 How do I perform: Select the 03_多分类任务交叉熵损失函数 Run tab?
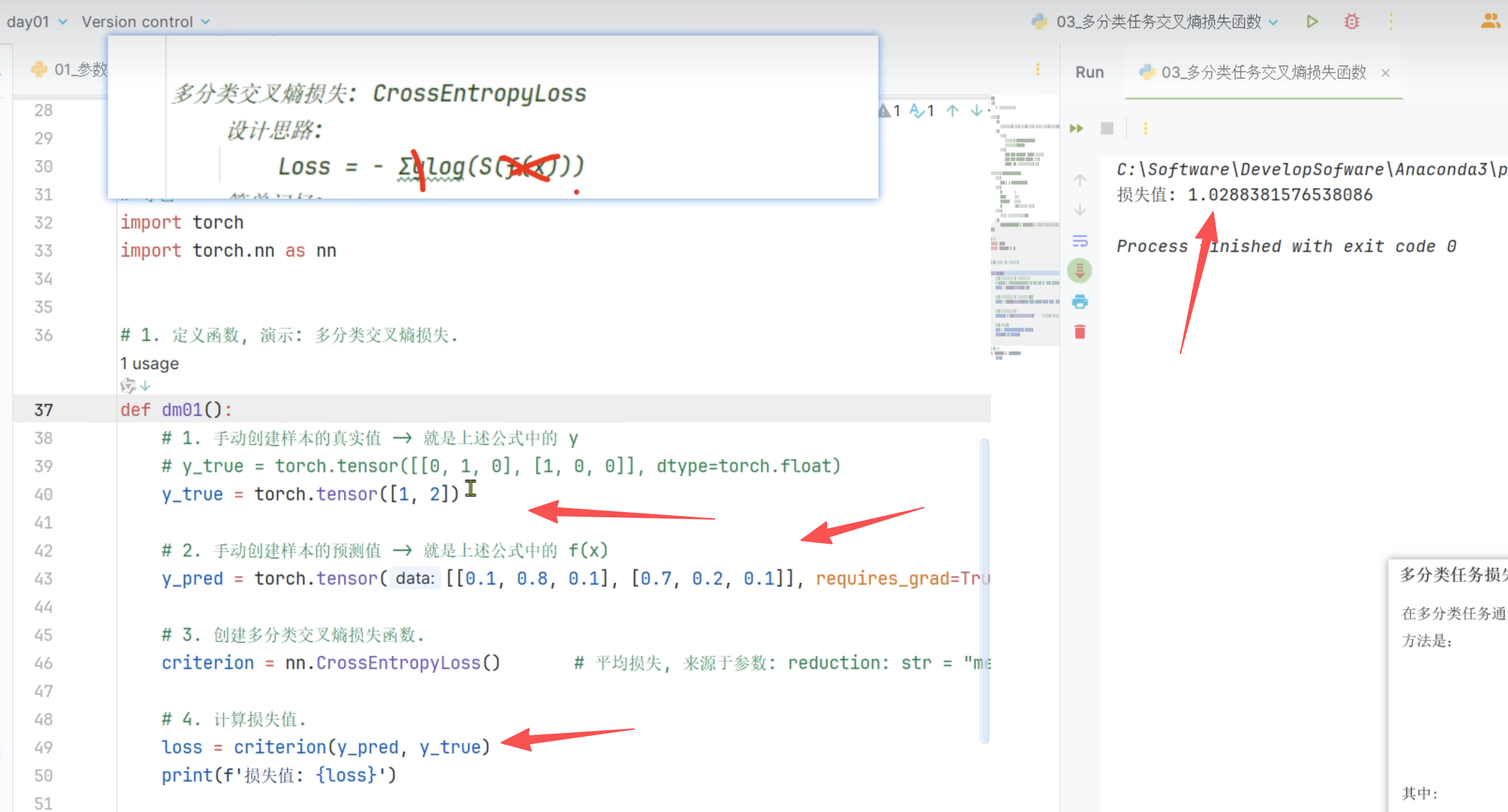(x=1253, y=72)
